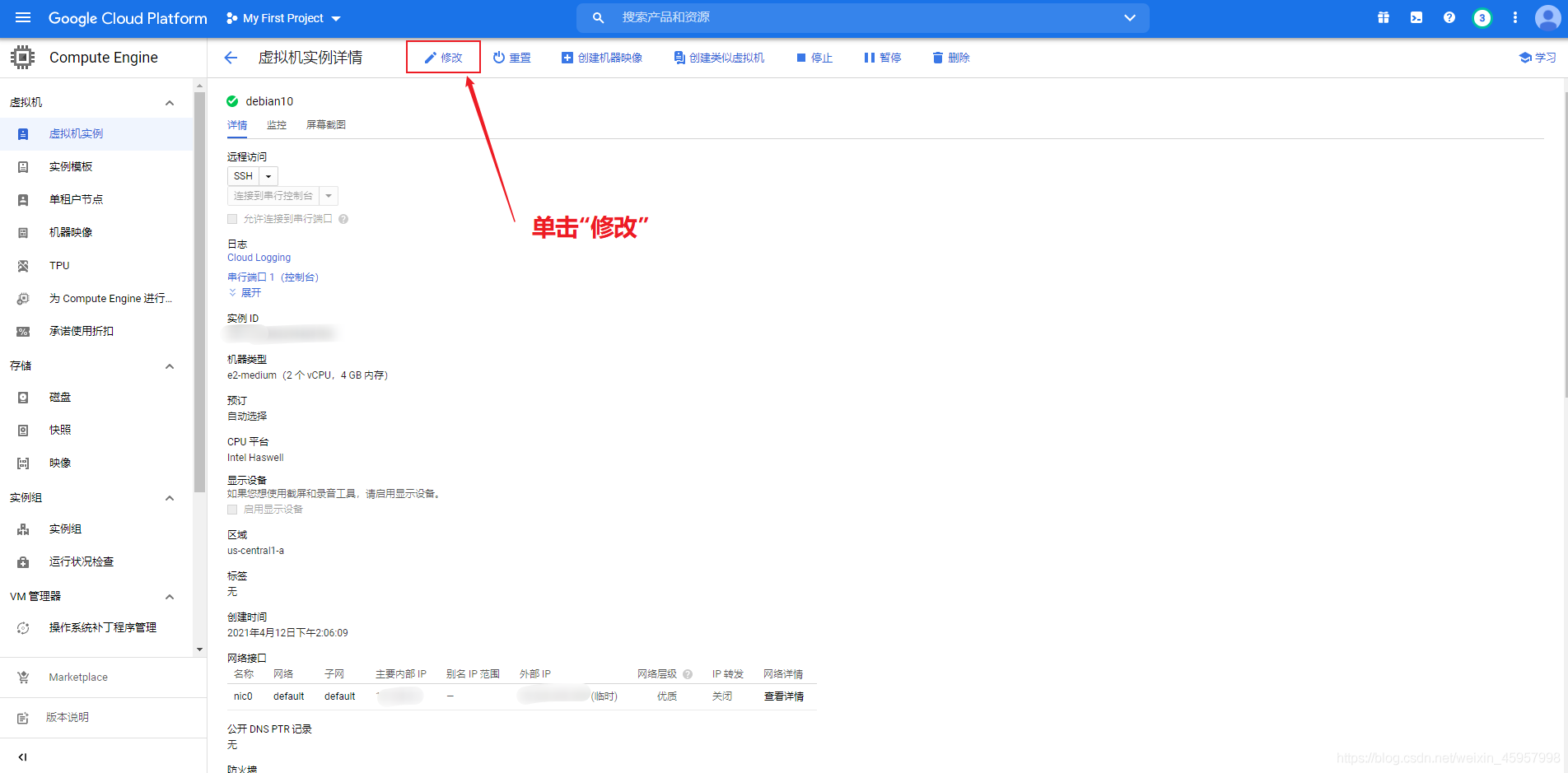Switch to the 详情 tab

pyautogui.click(x=237, y=125)
